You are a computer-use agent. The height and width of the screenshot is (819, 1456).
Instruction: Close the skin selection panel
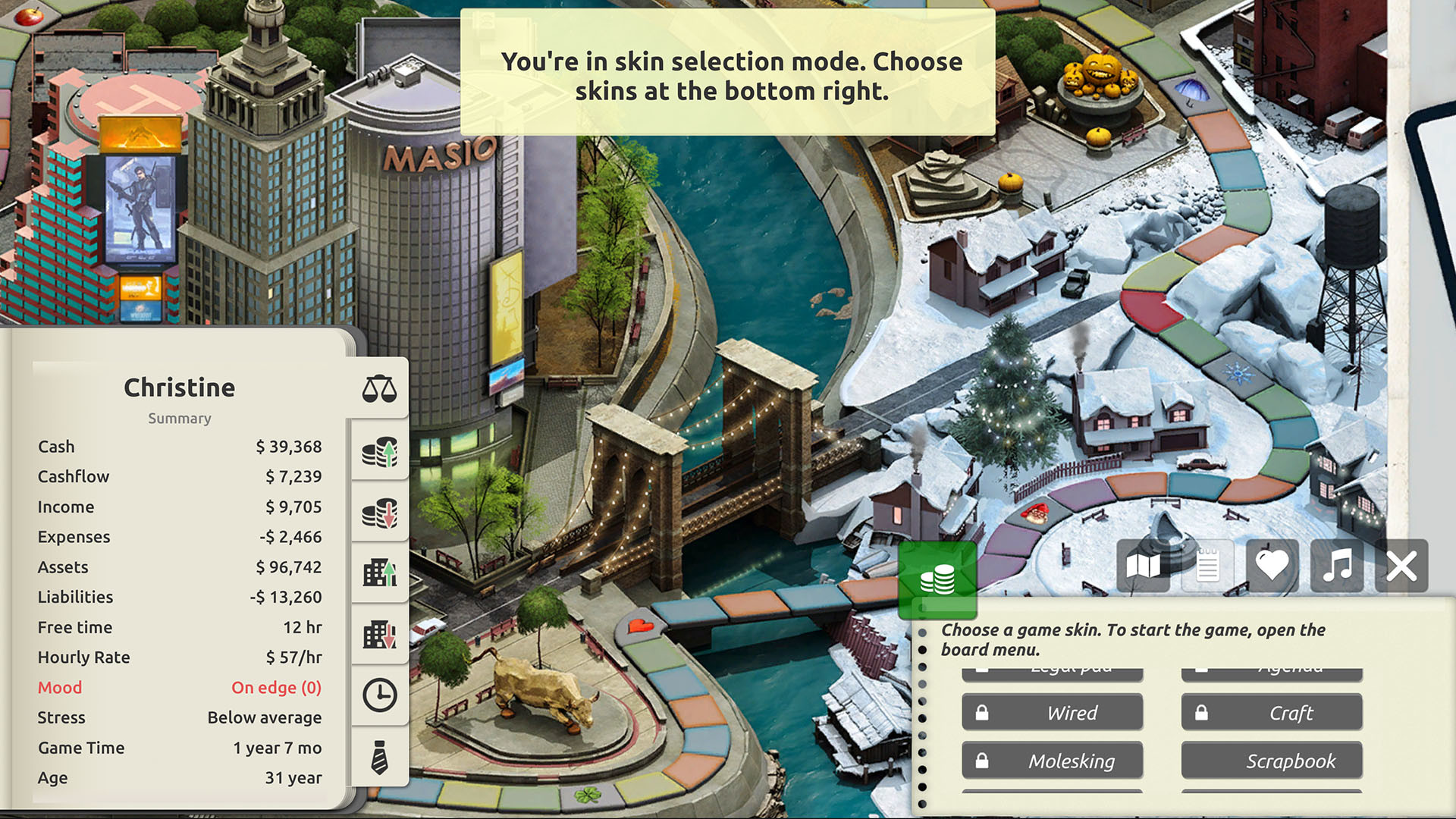point(1404,566)
